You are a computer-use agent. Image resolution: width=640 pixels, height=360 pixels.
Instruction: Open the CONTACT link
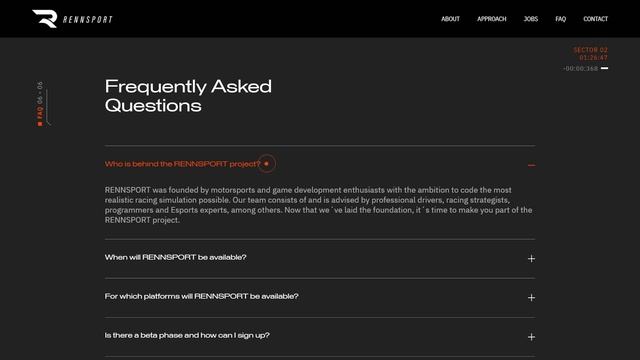[596, 19]
